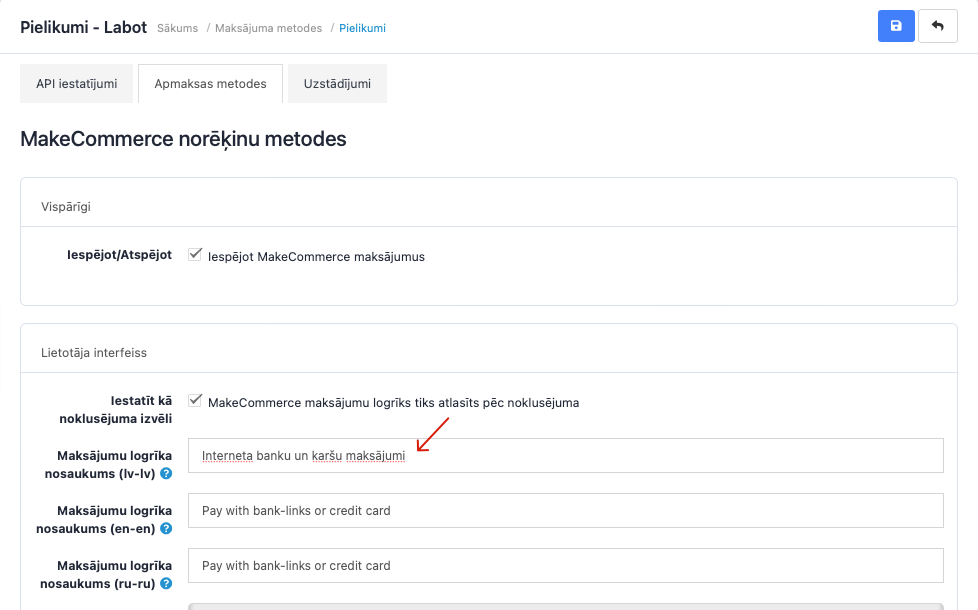Viewport: 978px width, 610px height.
Task: Open help icon for ru-ru widget name
Action: [x=166, y=583]
